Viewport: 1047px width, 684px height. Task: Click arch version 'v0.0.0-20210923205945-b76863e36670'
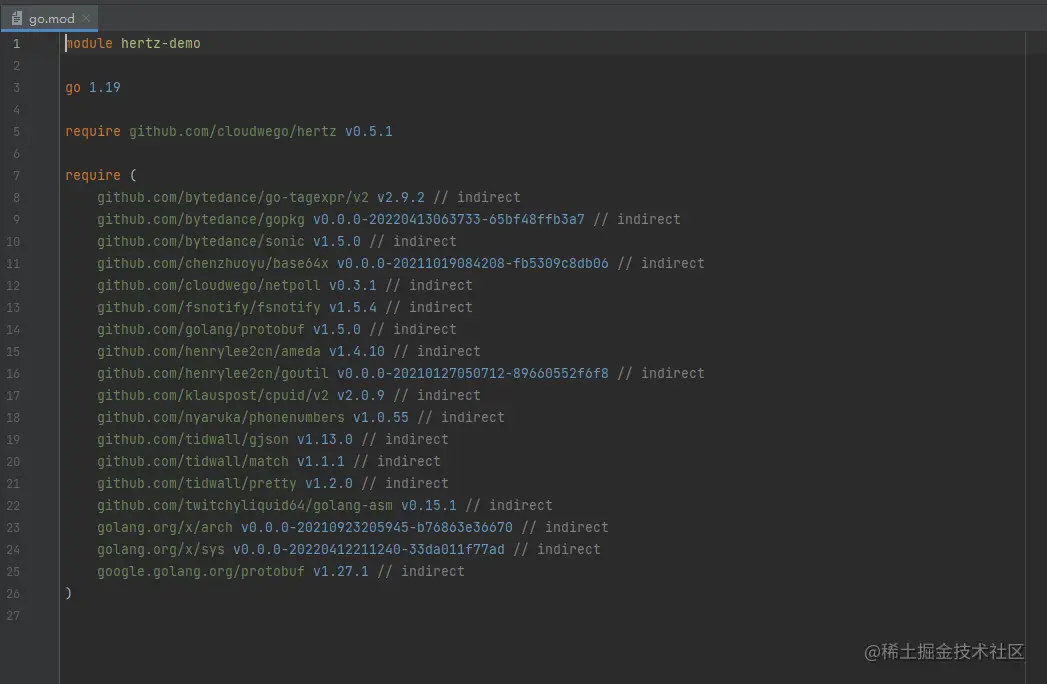pos(377,528)
